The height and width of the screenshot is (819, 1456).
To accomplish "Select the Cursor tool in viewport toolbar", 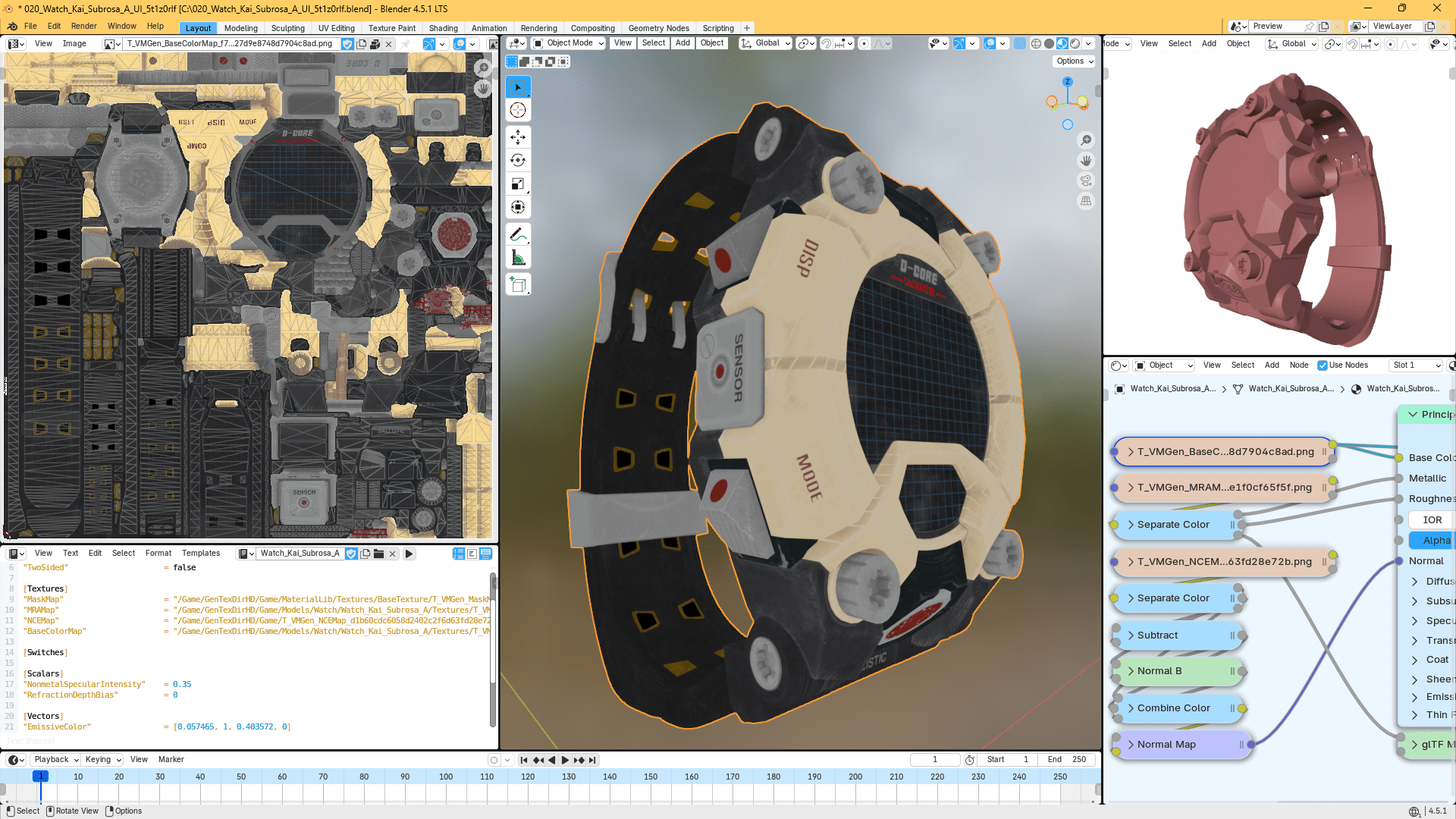I will point(518,111).
